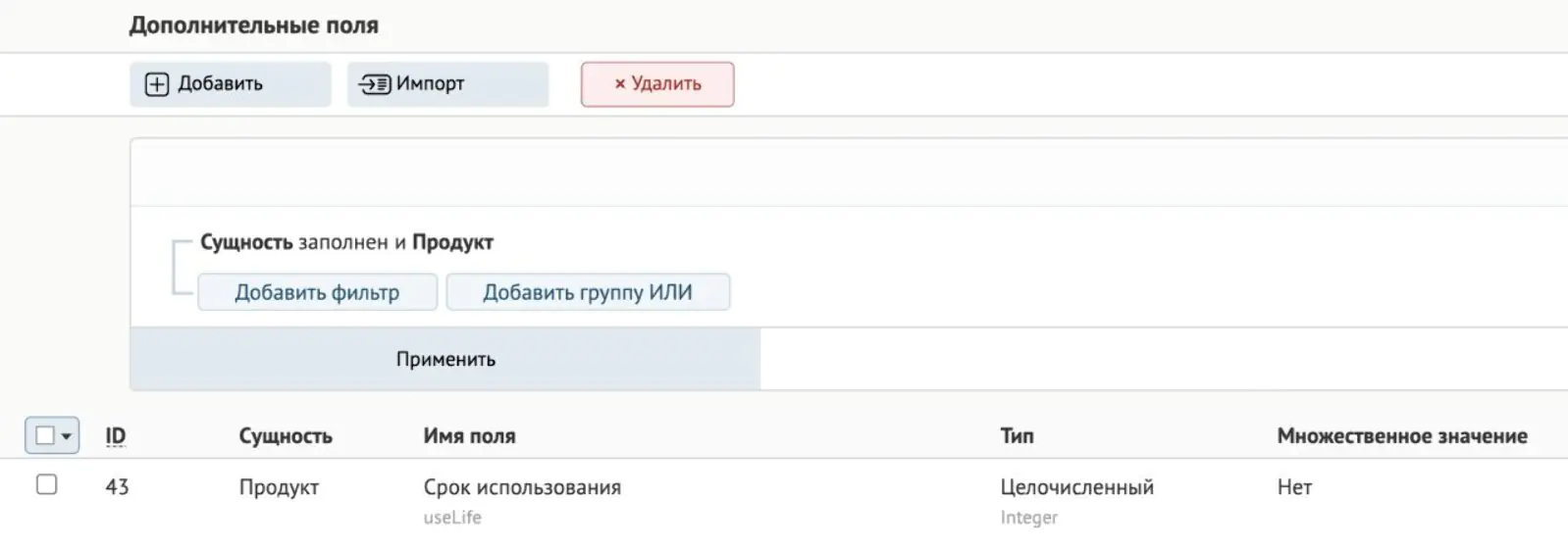1568x552 pixels.
Task: Click the Тип column header
Action: [1017, 436]
